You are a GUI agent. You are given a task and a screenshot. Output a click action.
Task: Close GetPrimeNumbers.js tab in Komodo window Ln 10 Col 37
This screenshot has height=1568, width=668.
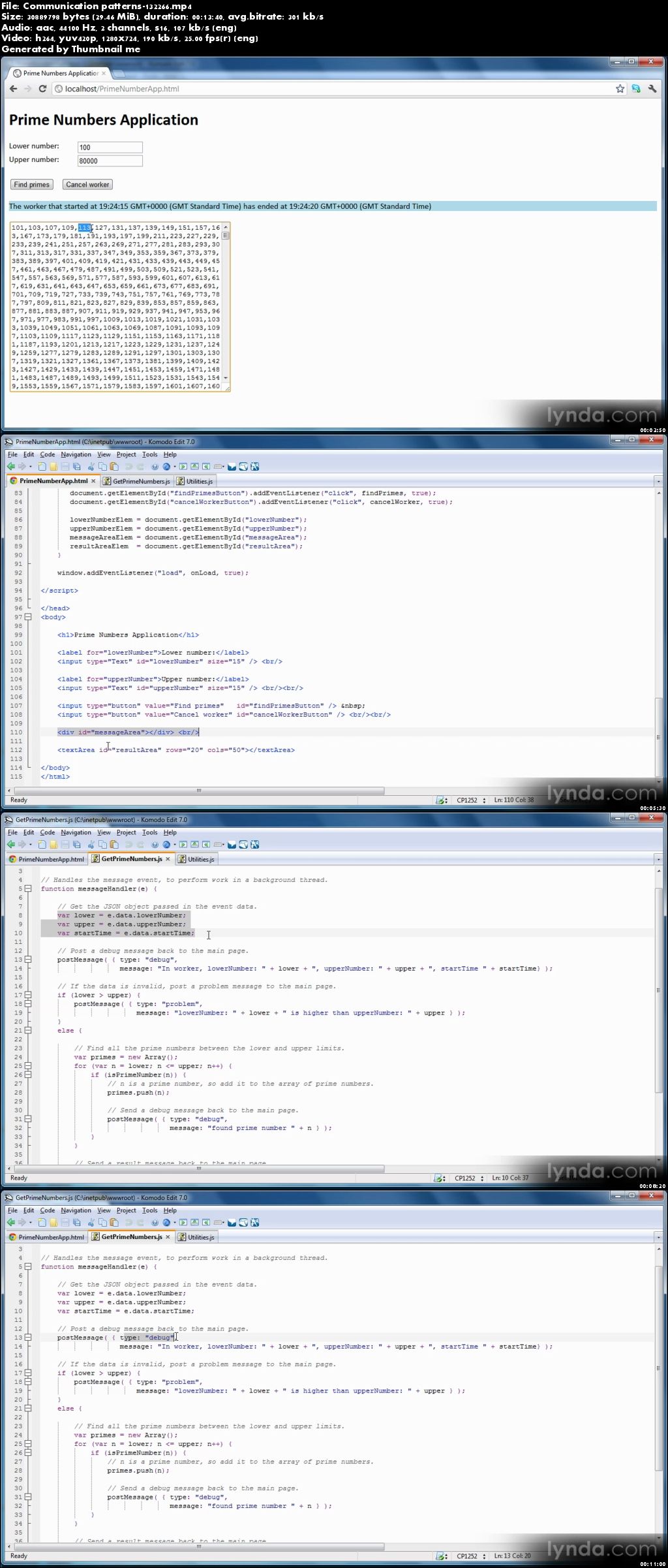pos(168,859)
